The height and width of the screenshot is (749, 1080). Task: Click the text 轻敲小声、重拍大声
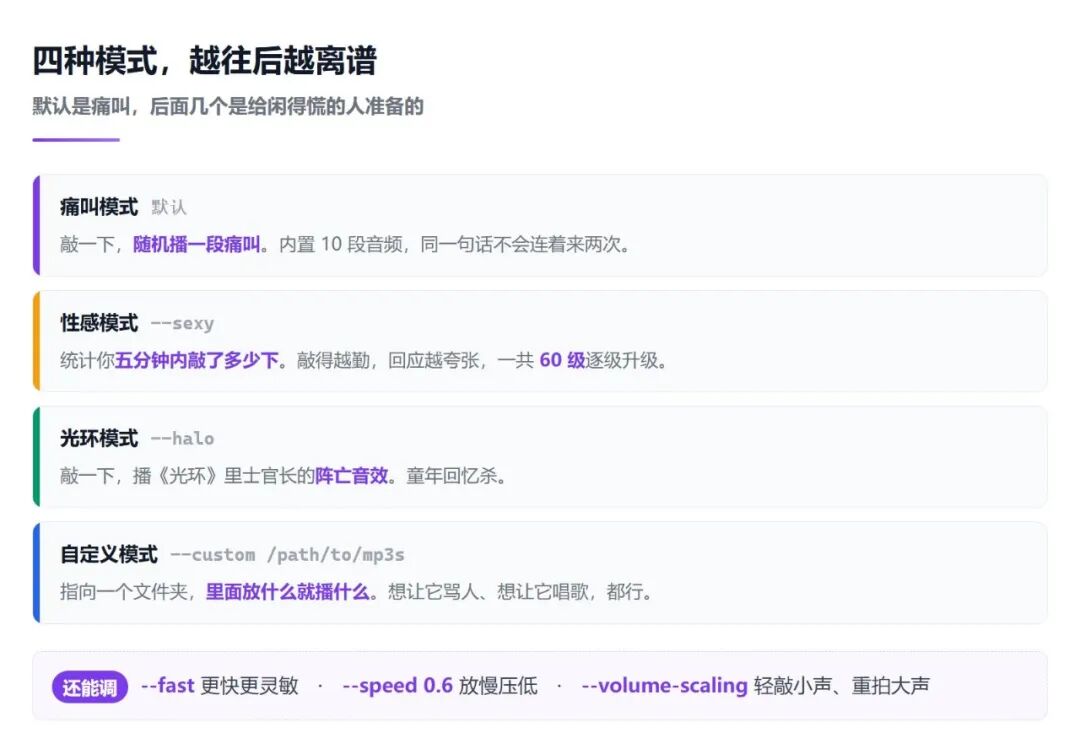(842, 686)
